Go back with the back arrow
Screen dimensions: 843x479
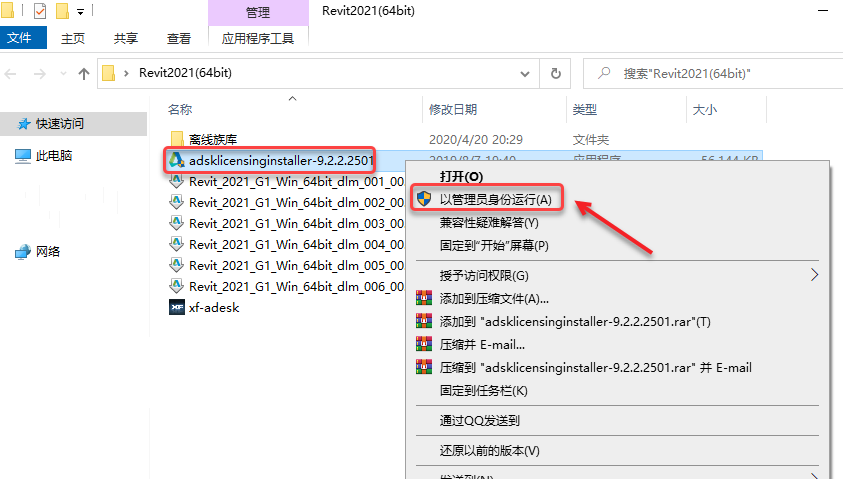11,74
